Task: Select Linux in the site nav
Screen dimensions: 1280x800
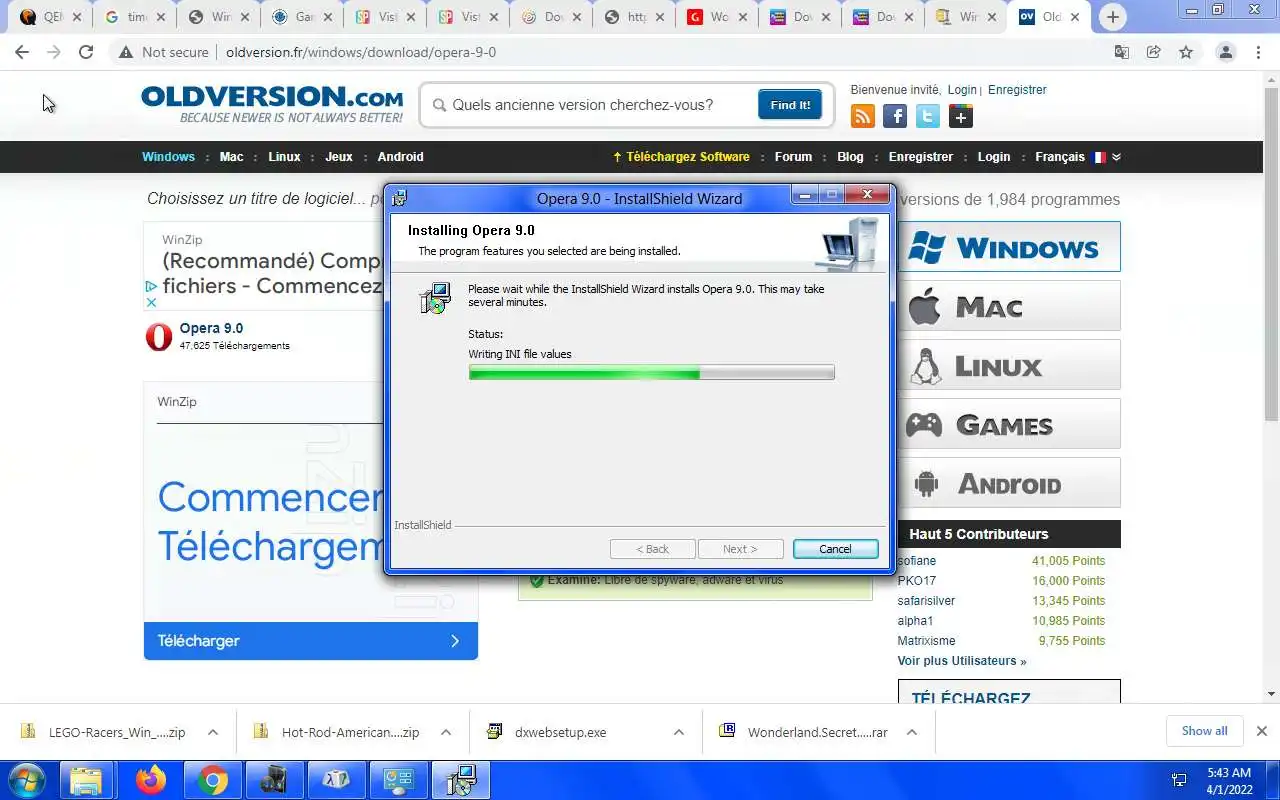Action: 284,157
